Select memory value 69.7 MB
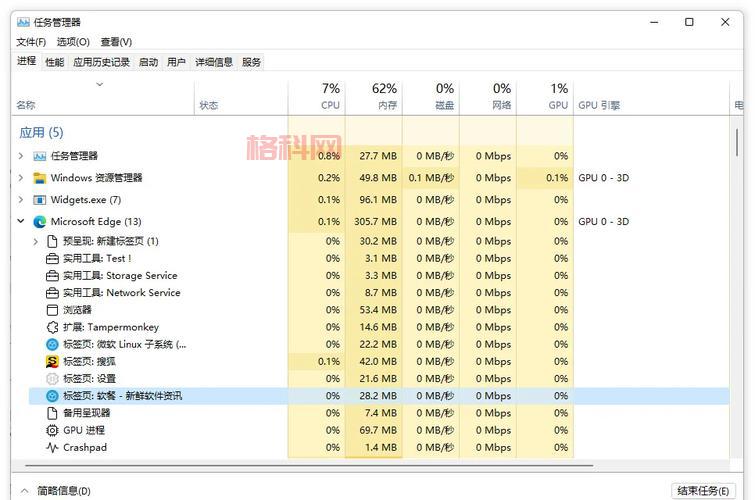This screenshot has width=755, height=500. tap(378, 430)
